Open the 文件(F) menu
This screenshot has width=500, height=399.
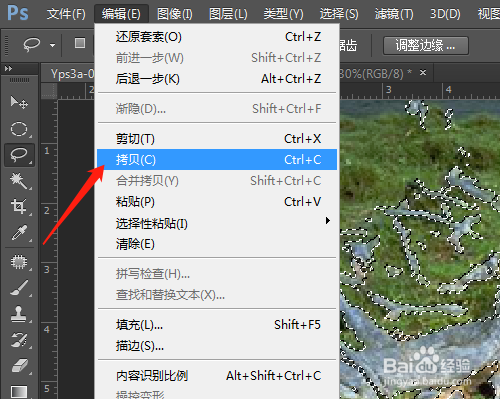coord(66,14)
